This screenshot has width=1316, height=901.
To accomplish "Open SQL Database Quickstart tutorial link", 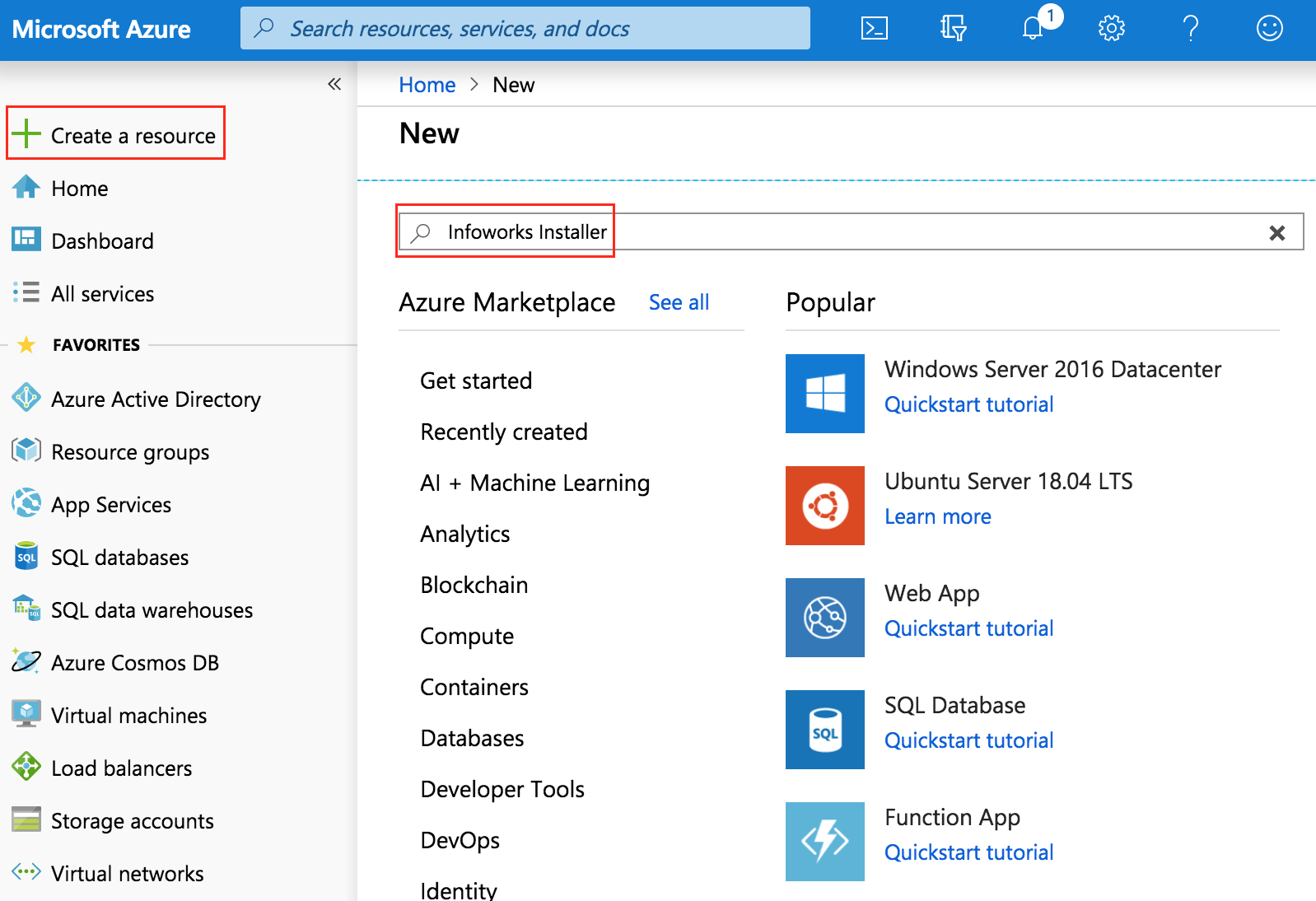I will 969,740.
